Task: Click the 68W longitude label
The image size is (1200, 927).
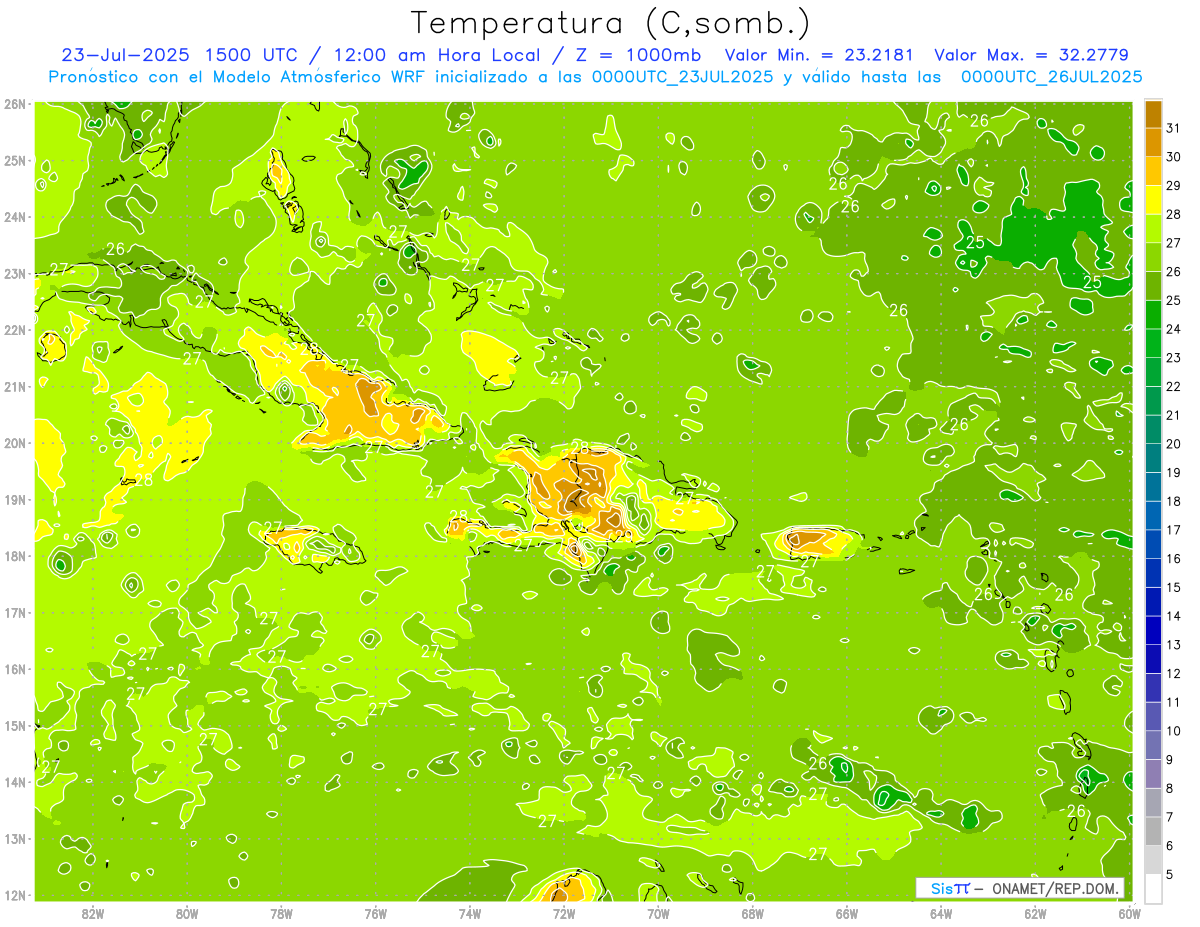Action: (x=753, y=913)
